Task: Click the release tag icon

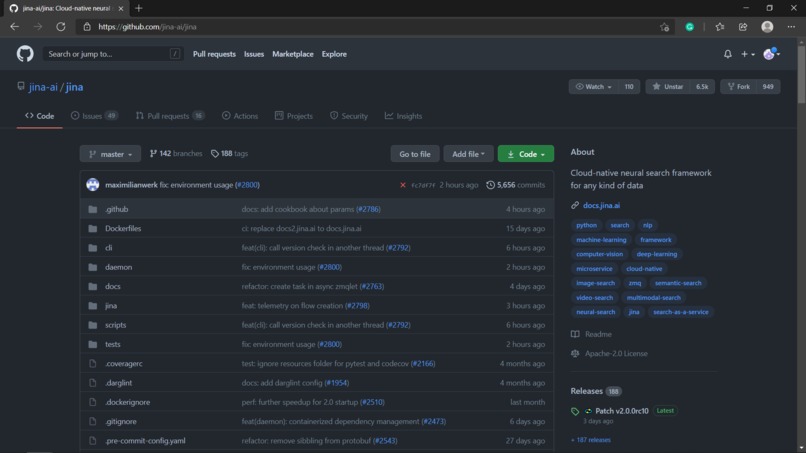Action: 575,411
